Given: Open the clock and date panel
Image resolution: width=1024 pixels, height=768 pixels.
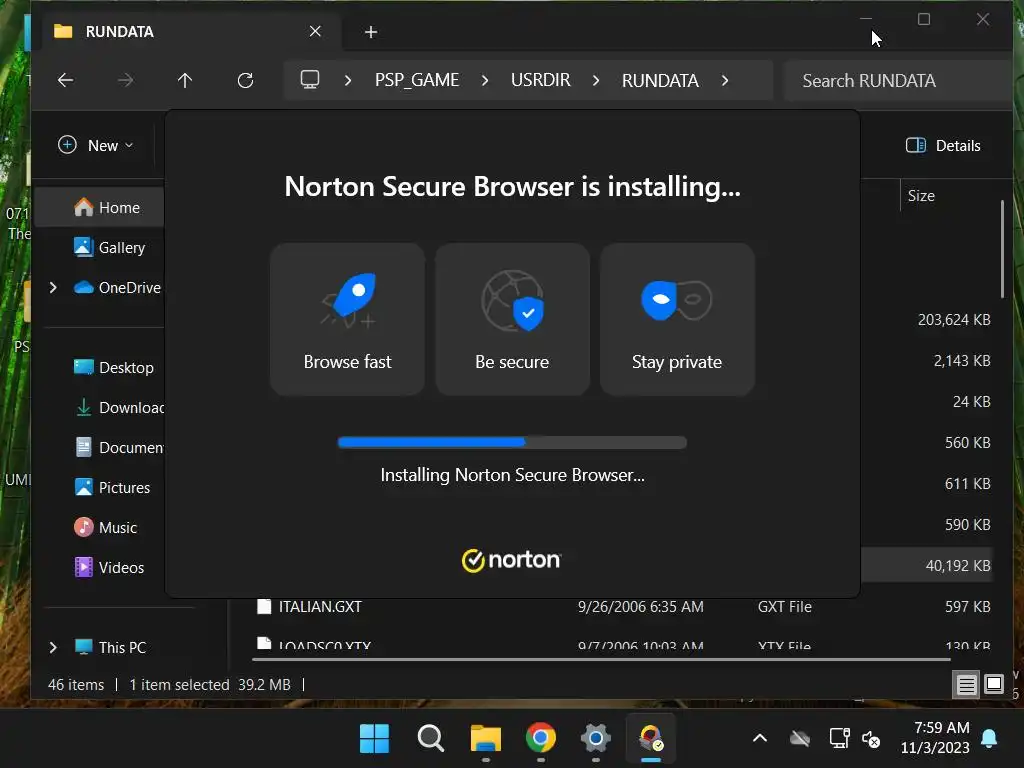Looking at the screenshot, I should pyautogui.click(x=935, y=737).
